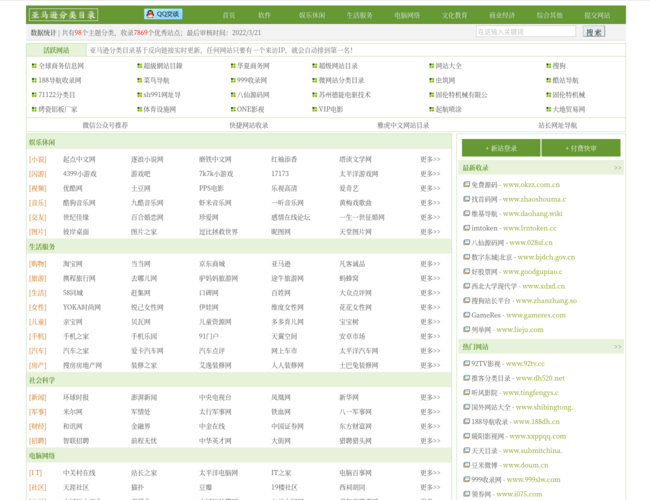Select the 电脑网络 item in top navigation
The width and height of the screenshot is (650, 500).
(407, 16)
